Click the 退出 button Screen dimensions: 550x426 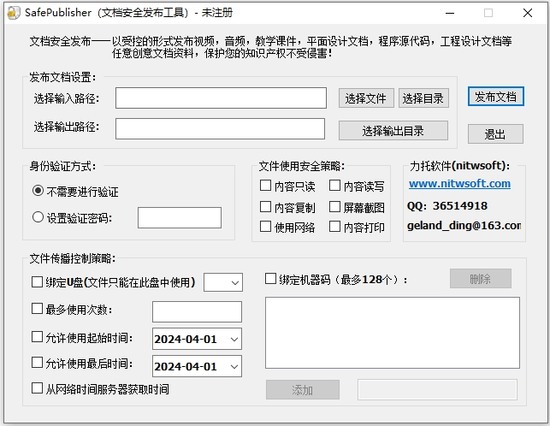[496, 134]
